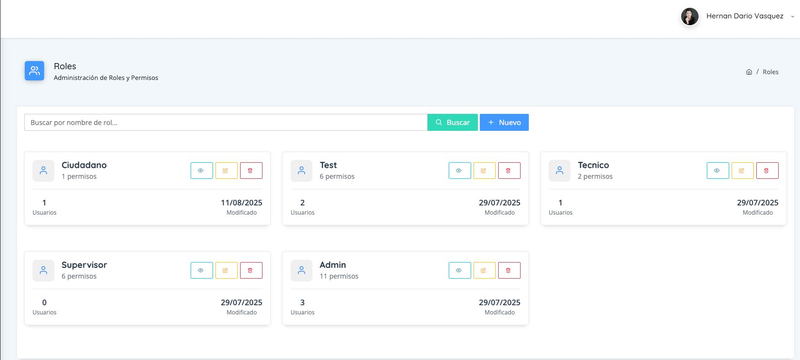Click the Roles page heading
800x360 pixels.
pyautogui.click(x=65, y=66)
